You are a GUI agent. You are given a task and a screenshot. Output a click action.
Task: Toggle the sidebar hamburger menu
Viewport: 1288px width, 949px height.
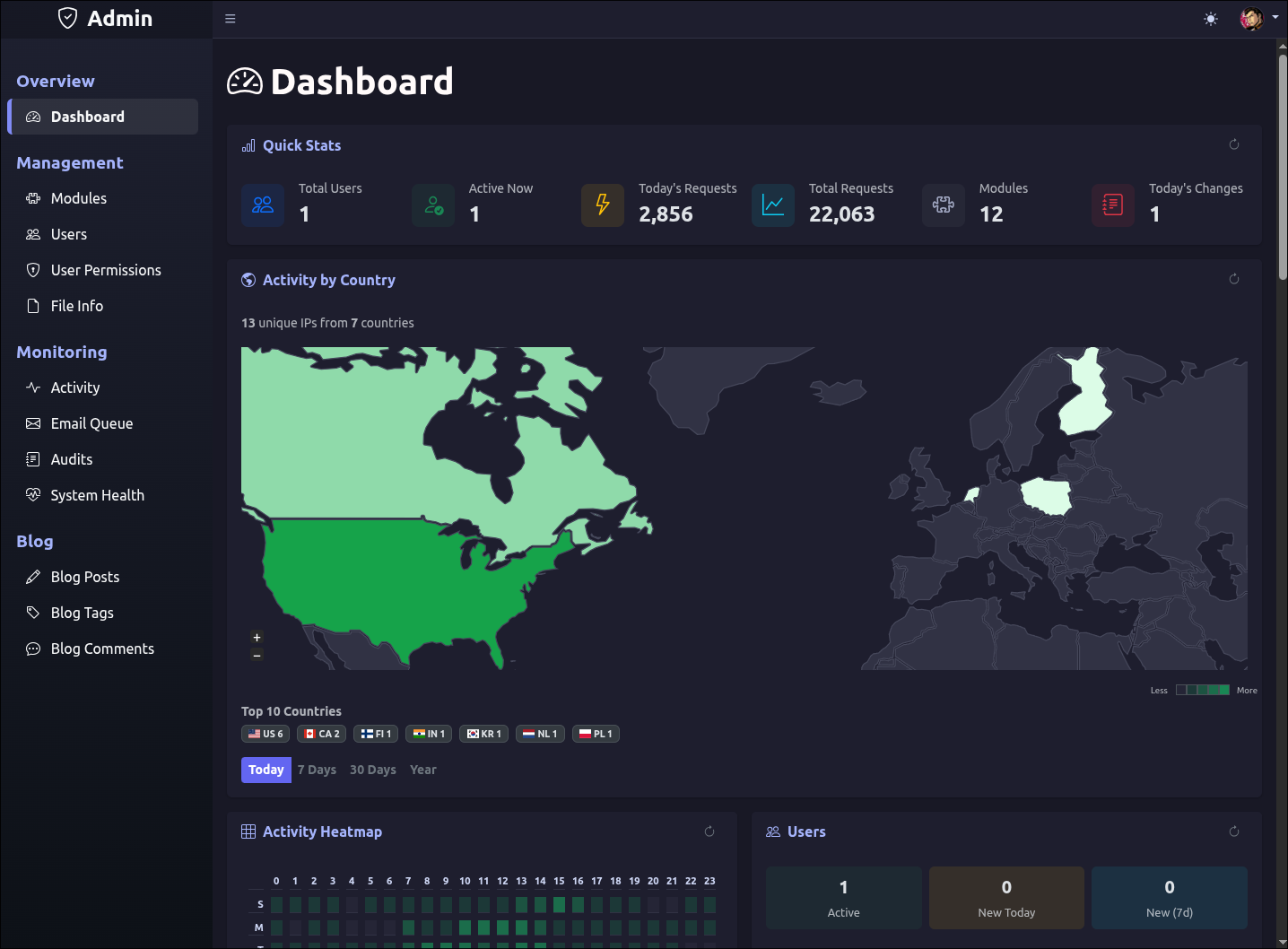point(231,19)
